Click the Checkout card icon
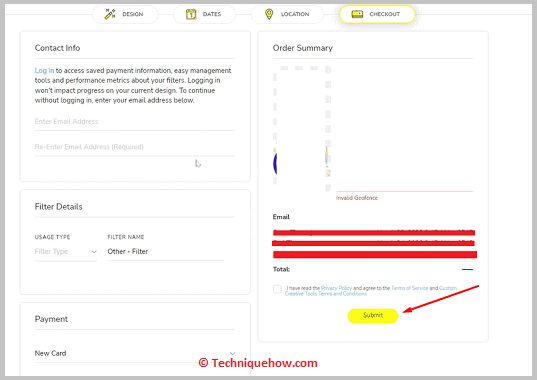 357,14
